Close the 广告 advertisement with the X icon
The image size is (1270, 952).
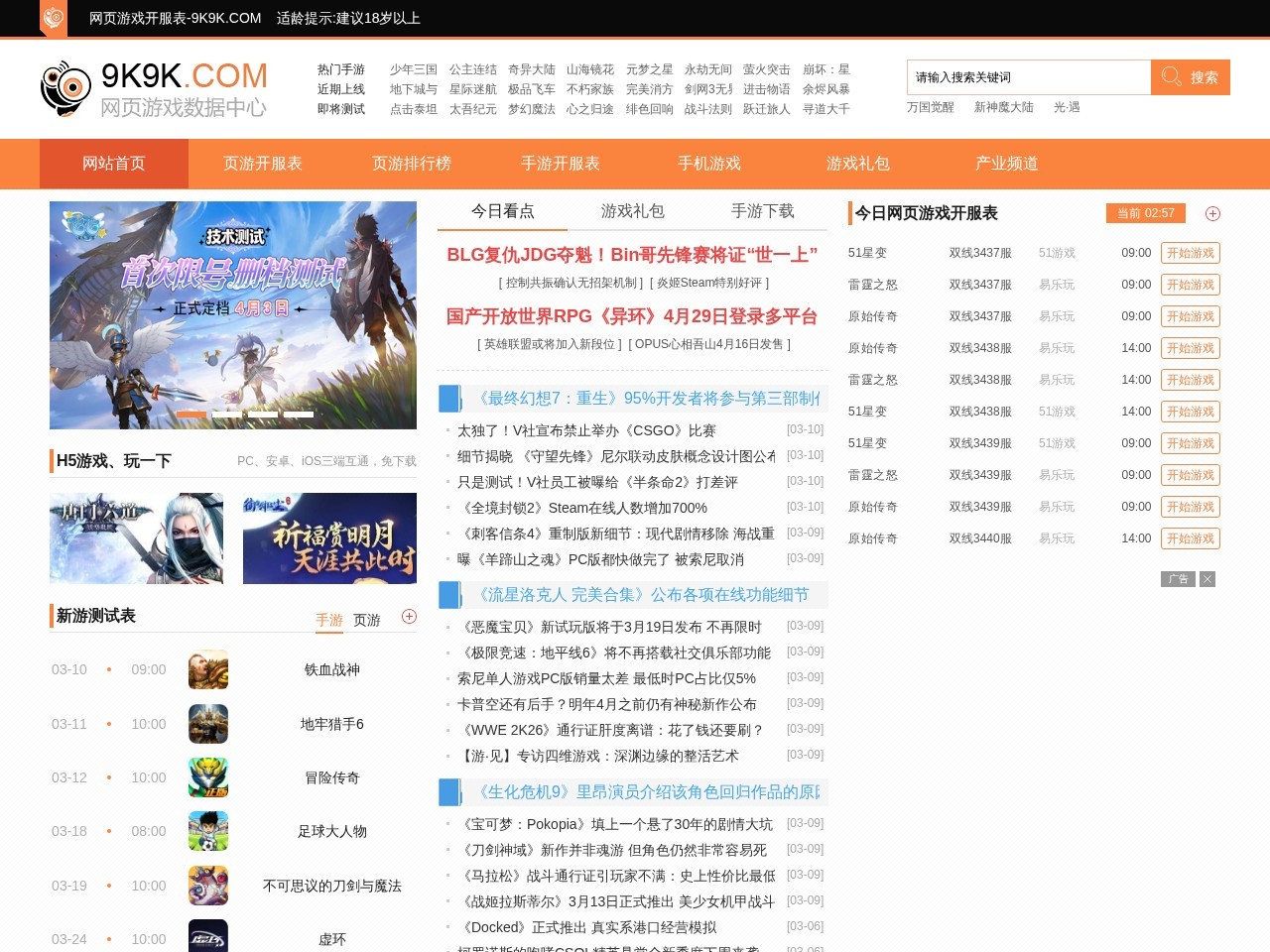click(1207, 579)
